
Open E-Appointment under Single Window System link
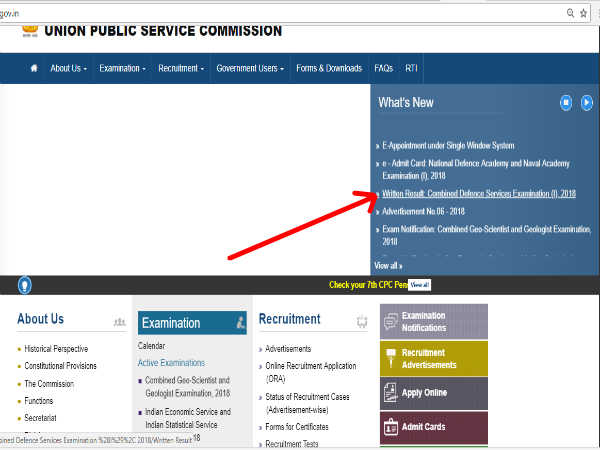(x=448, y=146)
